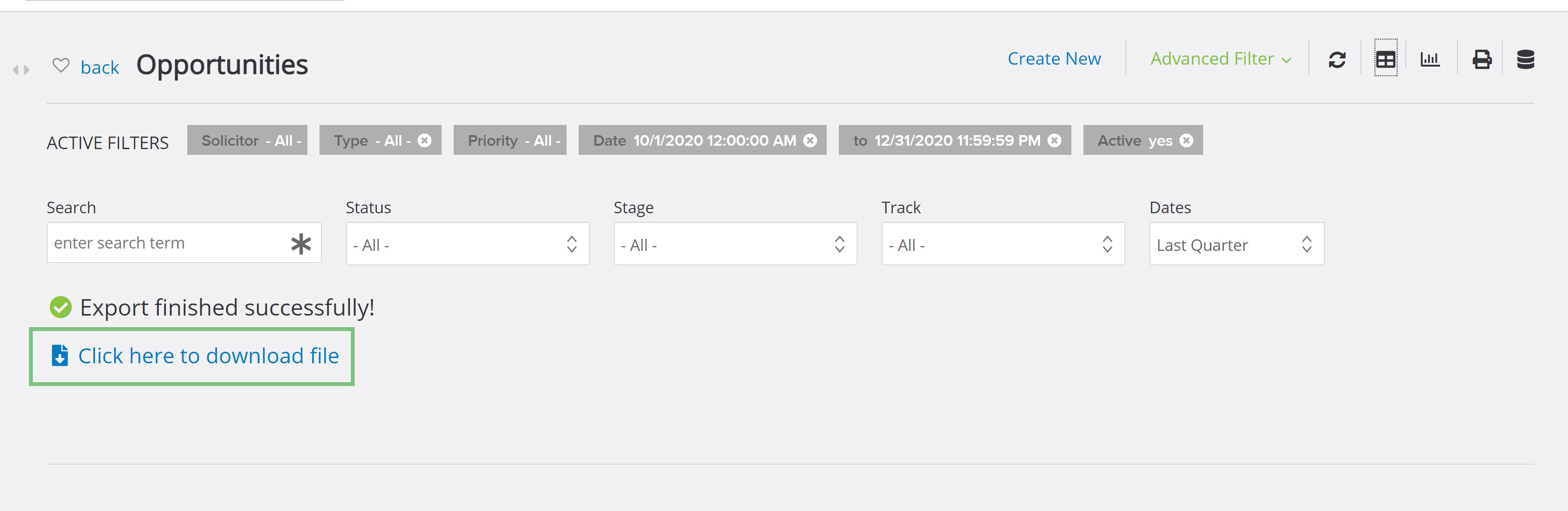Open the bar chart view icon
This screenshot has height=511, width=1568.
[x=1430, y=59]
